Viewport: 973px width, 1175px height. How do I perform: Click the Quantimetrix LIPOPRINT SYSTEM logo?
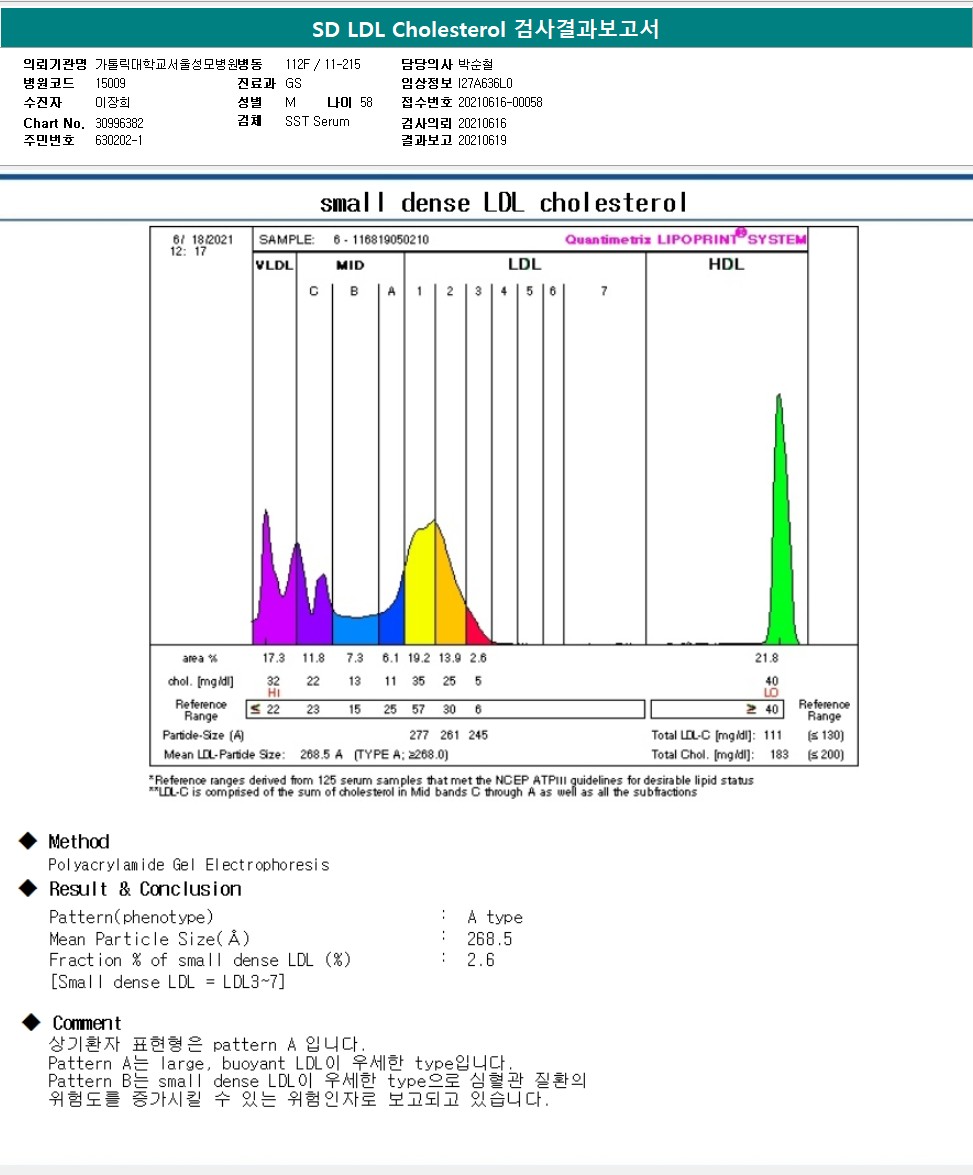[685, 239]
